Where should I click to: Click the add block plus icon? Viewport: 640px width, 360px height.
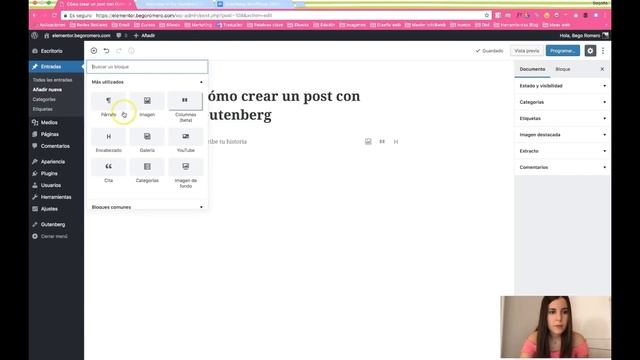pyautogui.click(x=94, y=51)
